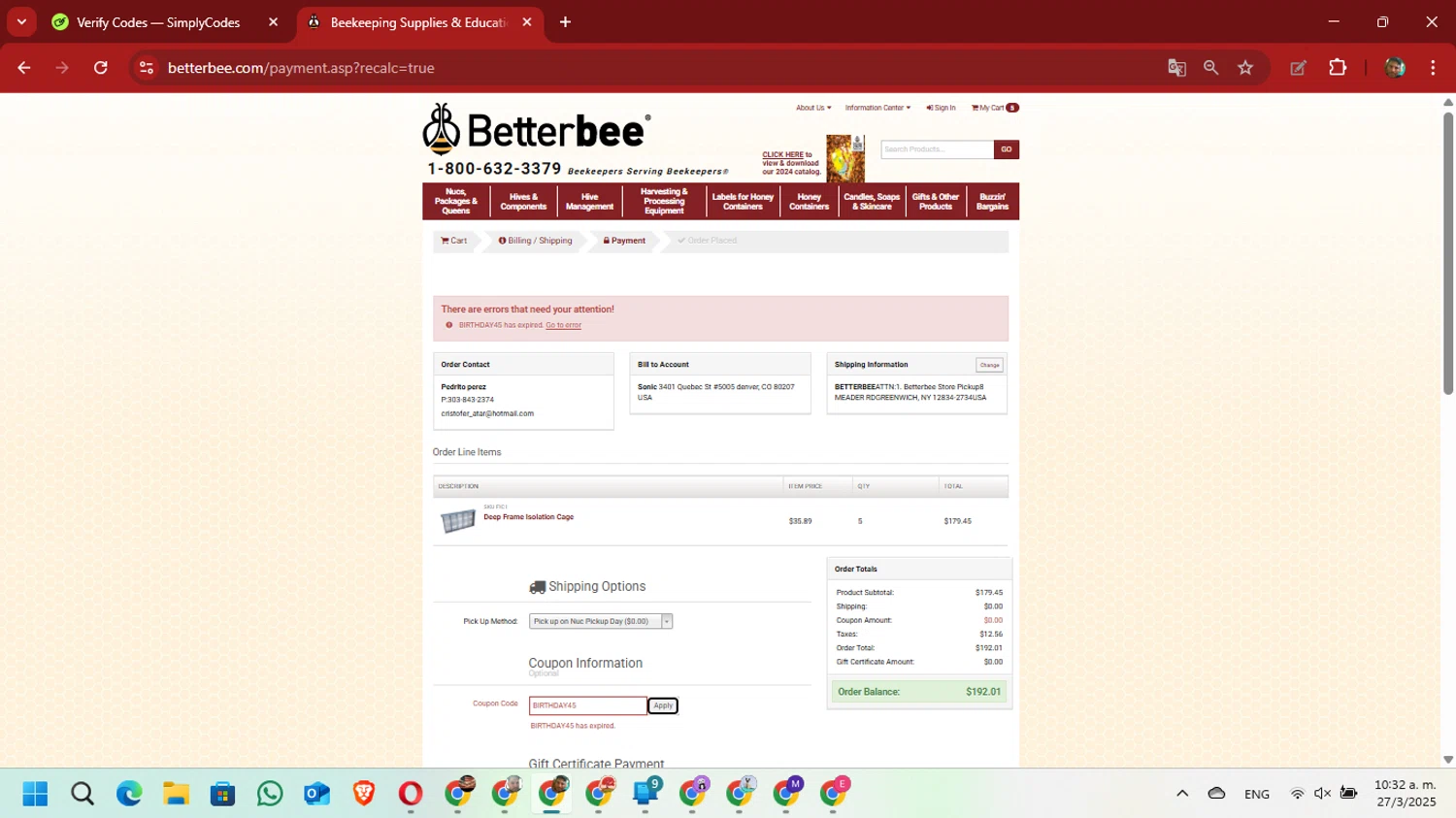Click Change shipping information button
Image resolution: width=1456 pixels, height=818 pixels.
click(x=989, y=365)
